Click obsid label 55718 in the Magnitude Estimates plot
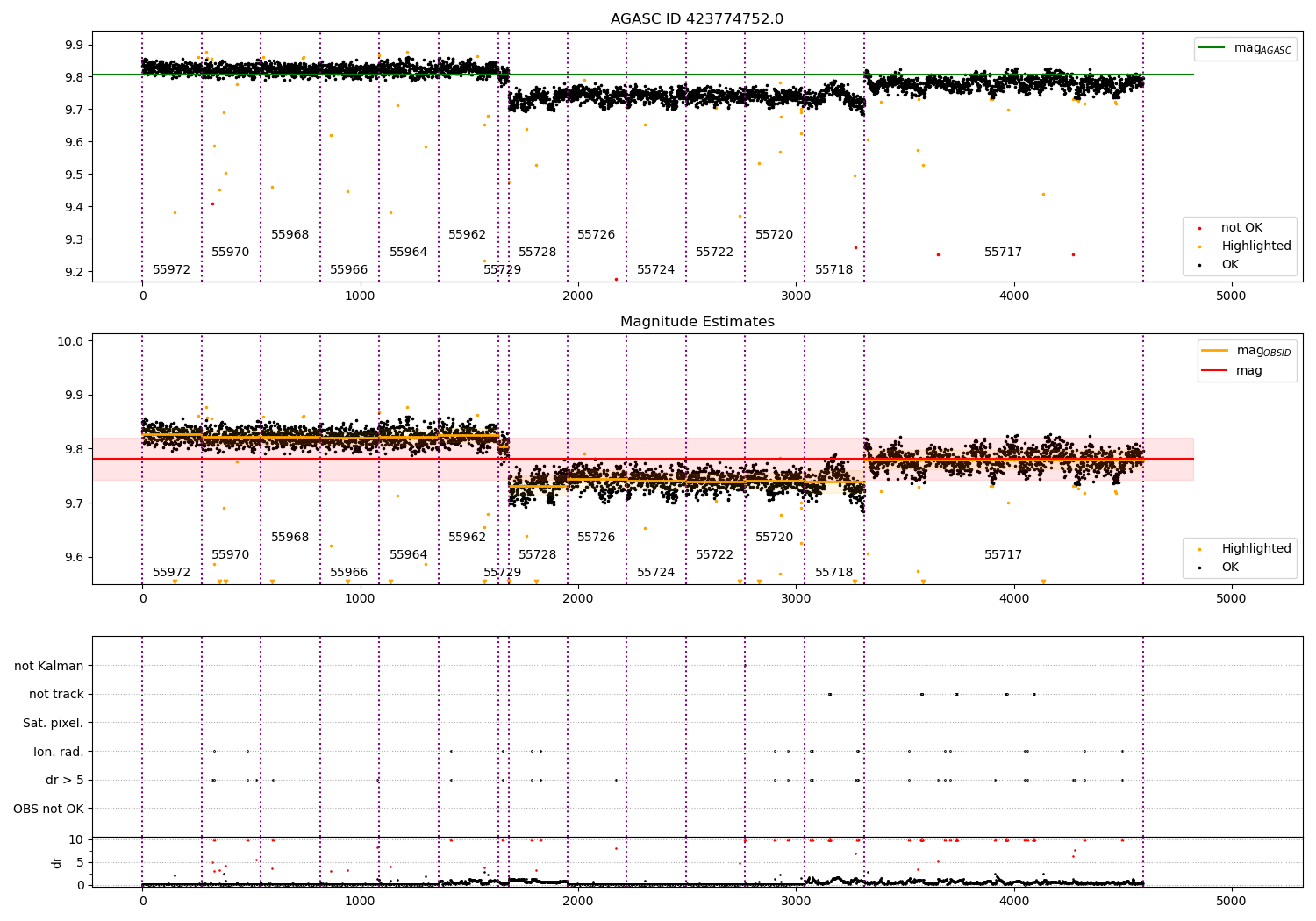The width and height of the screenshot is (1316, 921). pyautogui.click(x=834, y=573)
